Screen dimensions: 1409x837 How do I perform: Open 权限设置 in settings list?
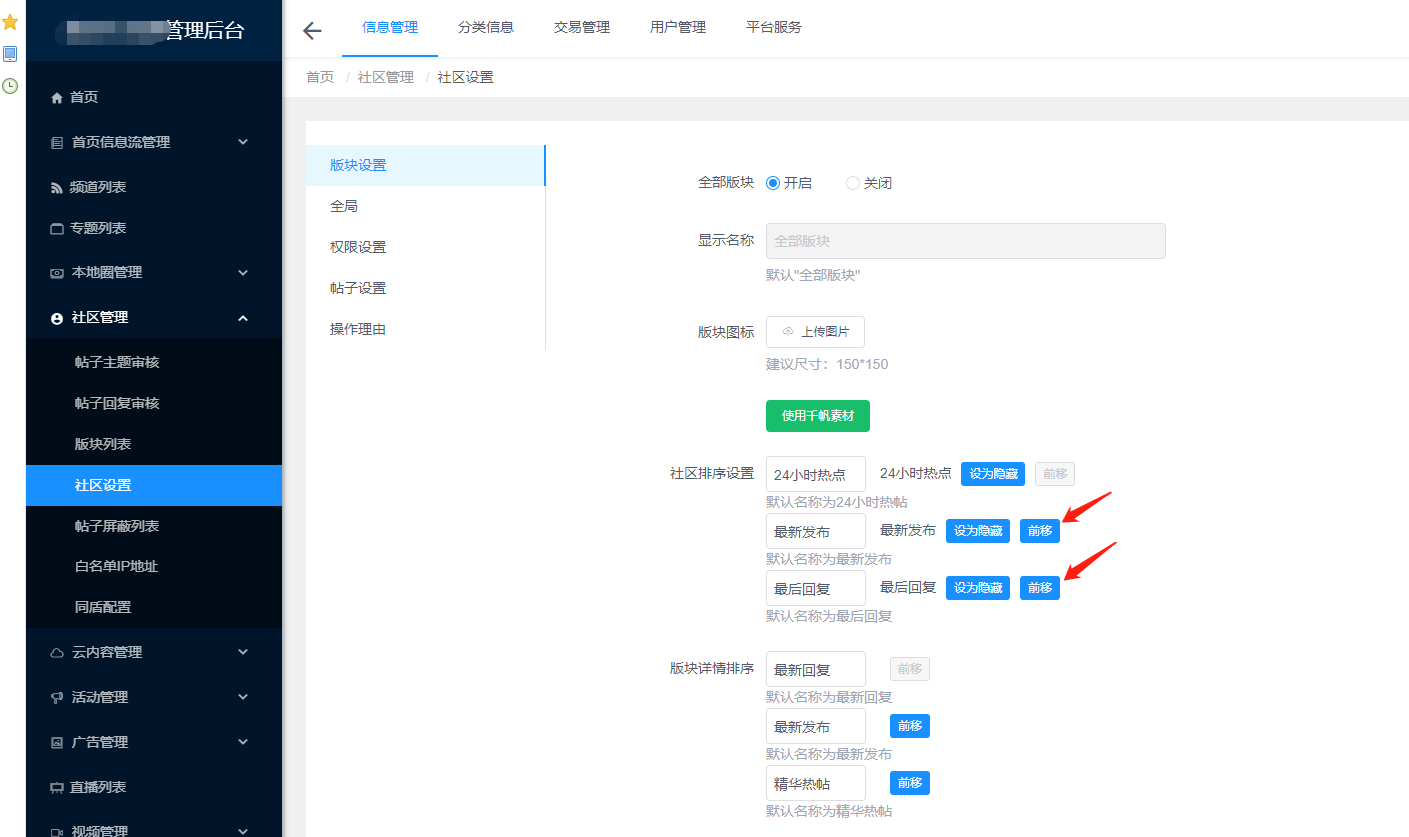click(425, 247)
